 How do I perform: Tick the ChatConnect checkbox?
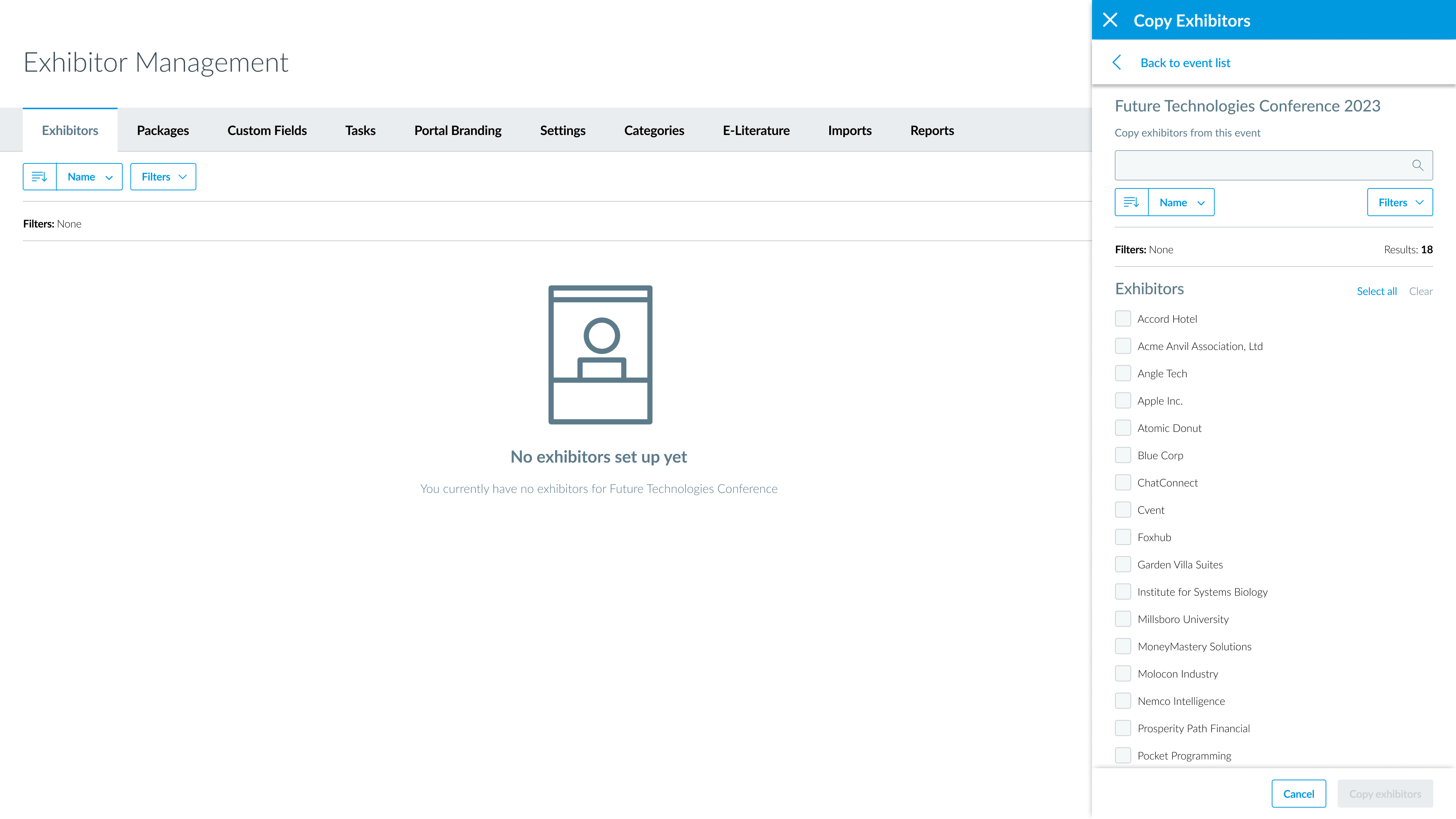1123,482
